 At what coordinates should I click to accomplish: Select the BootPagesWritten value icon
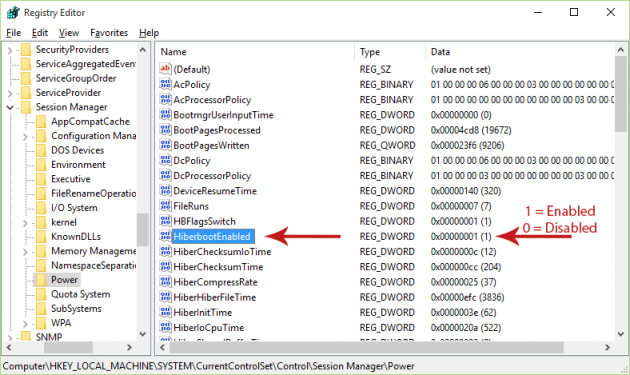[x=165, y=145]
